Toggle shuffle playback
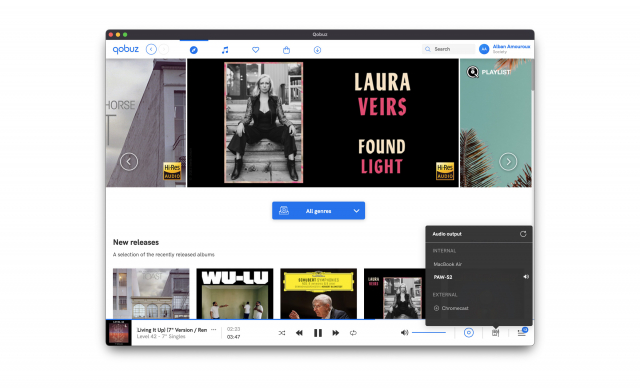 click(x=282, y=333)
